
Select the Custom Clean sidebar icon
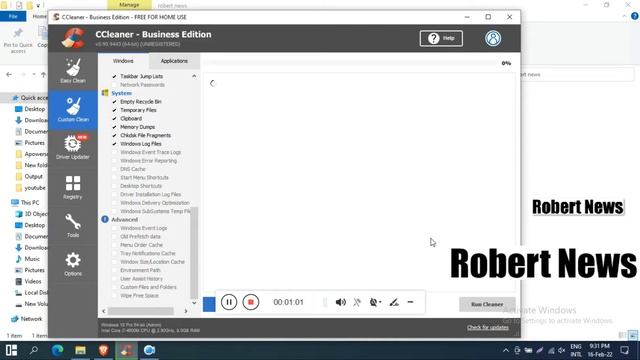(x=73, y=110)
